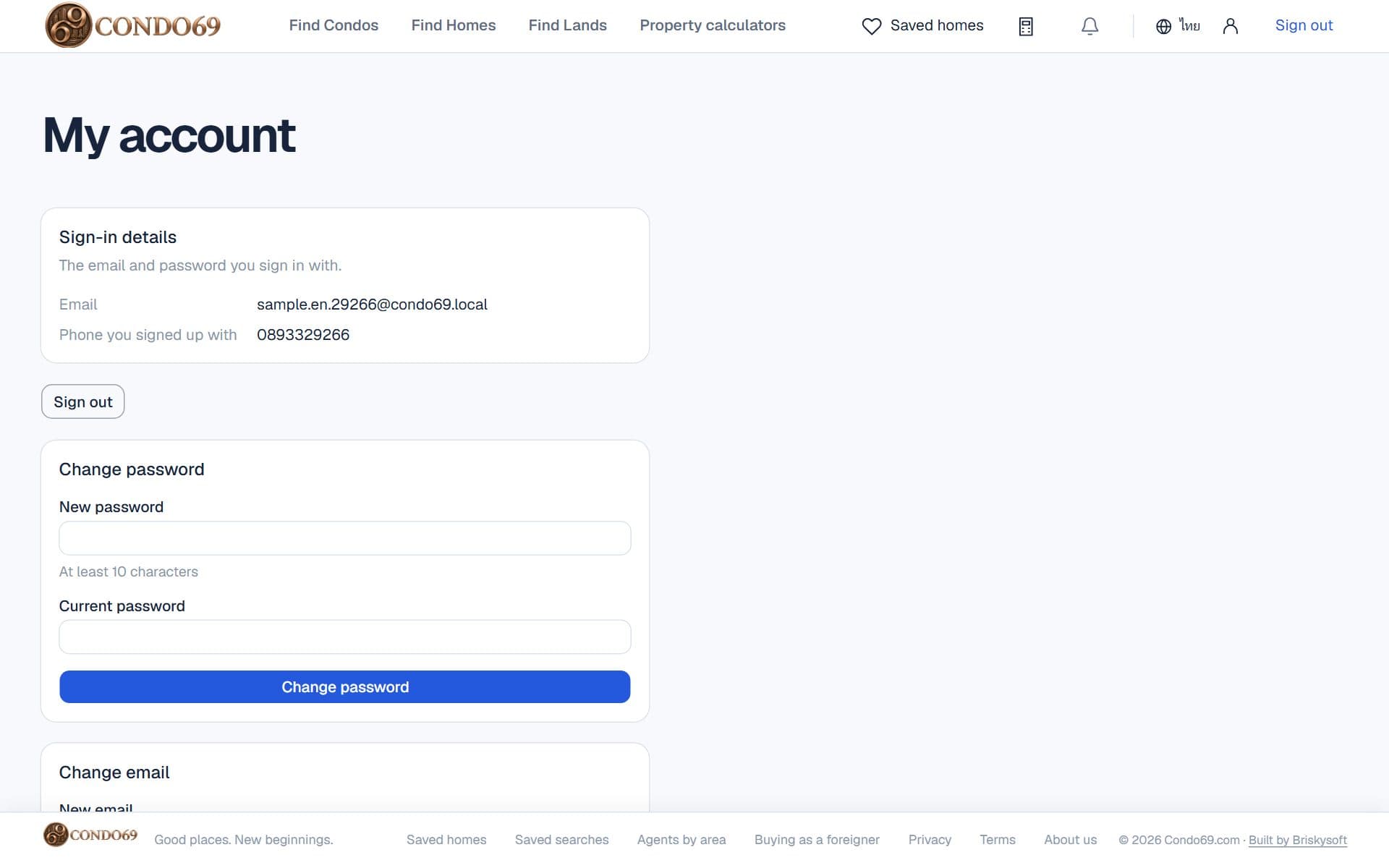Open notifications bell icon

tap(1089, 26)
